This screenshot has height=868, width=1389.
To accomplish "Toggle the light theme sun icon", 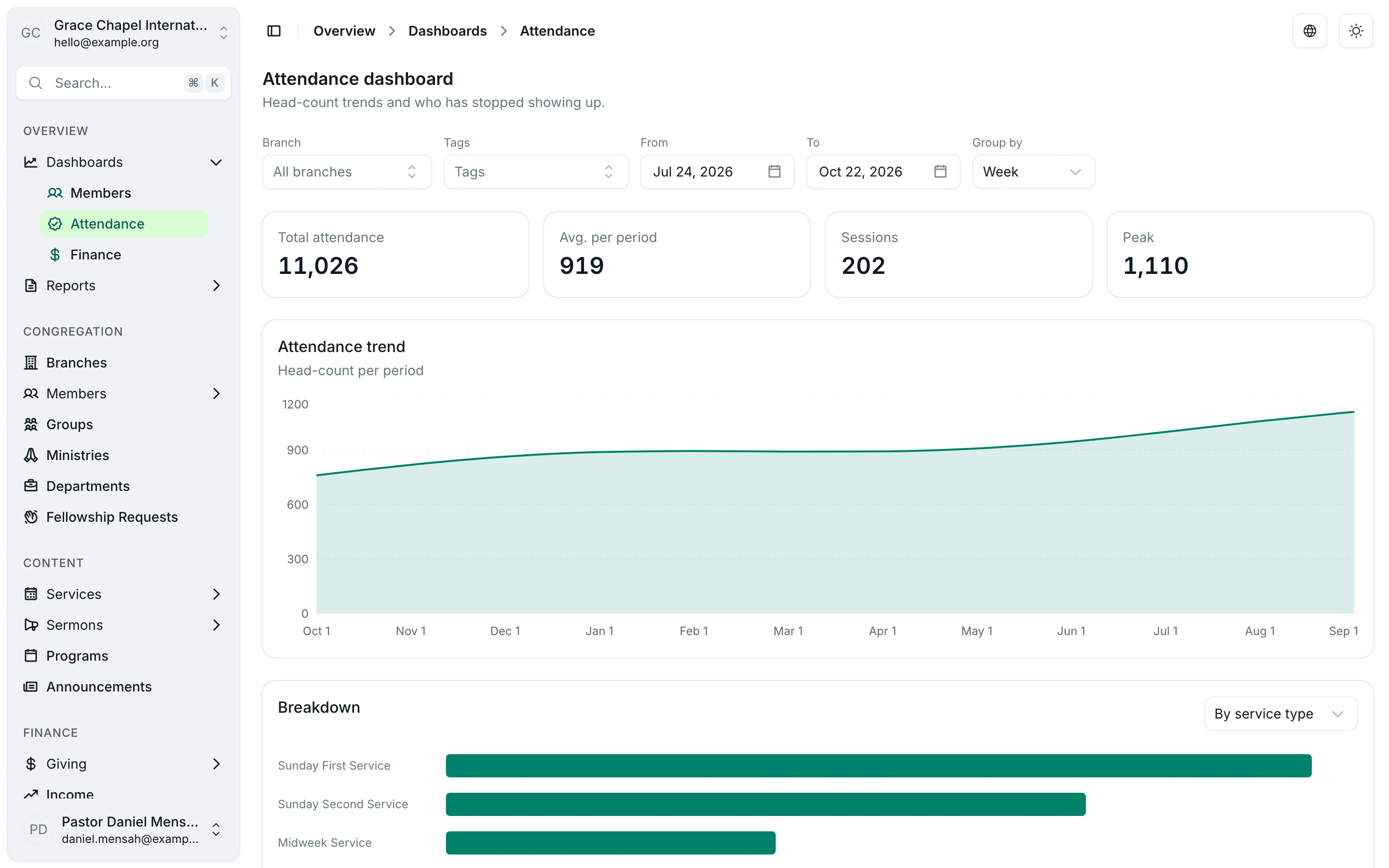I will point(1356,31).
